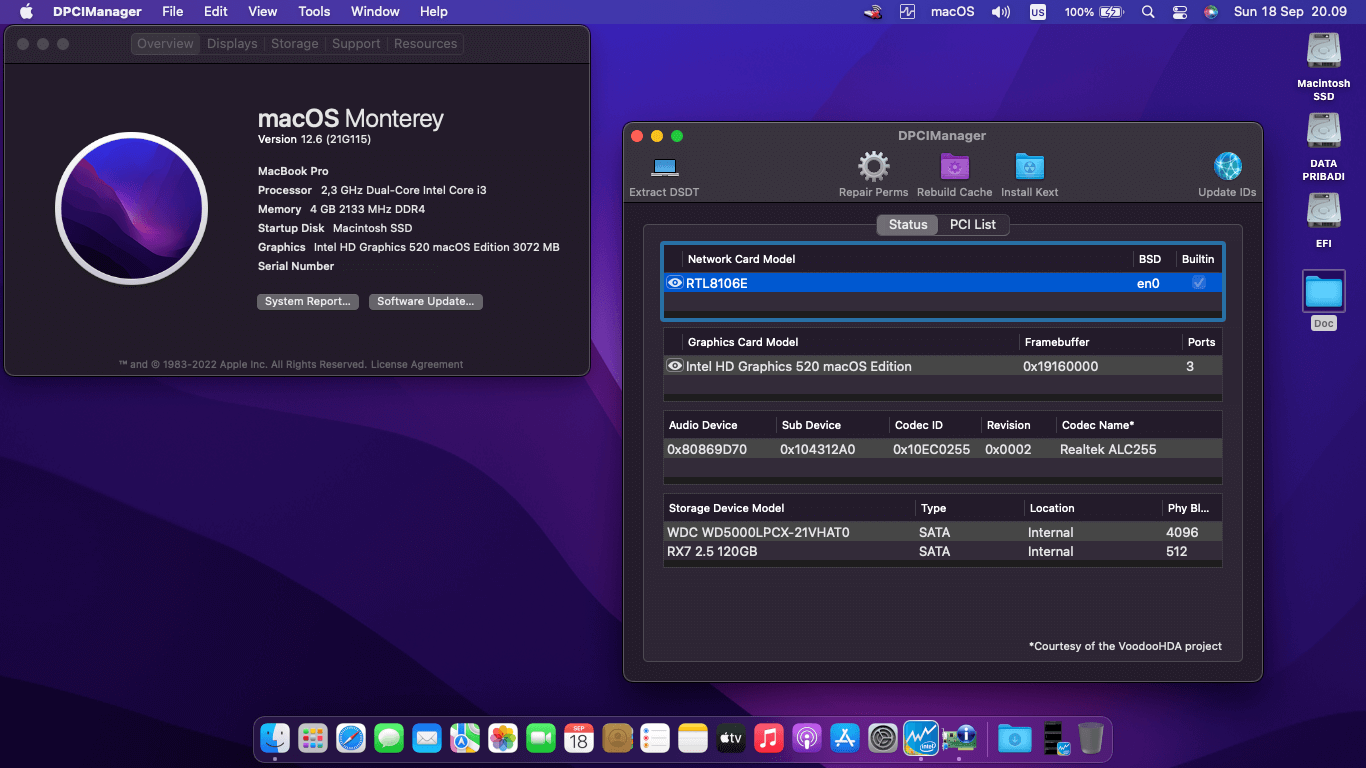The width and height of the screenshot is (1366, 768).
Task: Open App Store from the Dock
Action: click(x=845, y=738)
